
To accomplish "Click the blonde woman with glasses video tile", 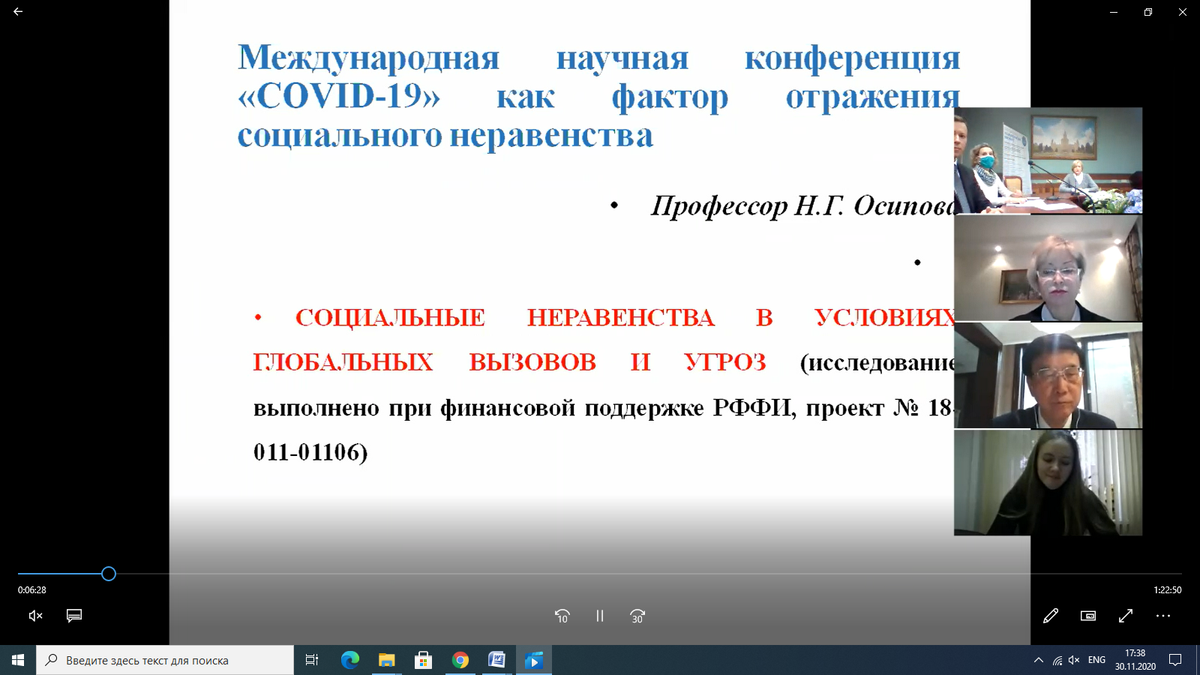I will pyautogui.click(x=1048, y=268).
